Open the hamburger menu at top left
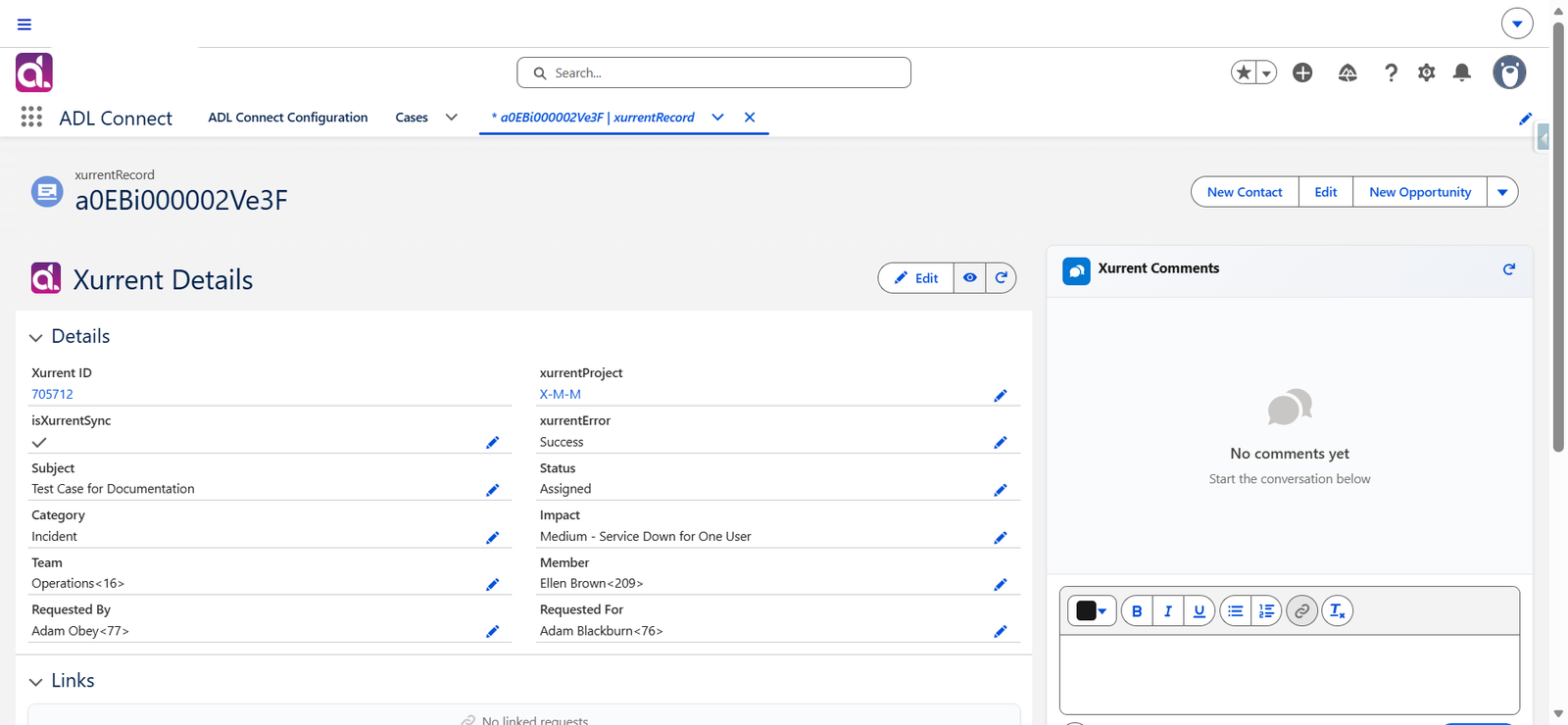Viewport: 1568px width, 725px height. (x=24, y=24)
